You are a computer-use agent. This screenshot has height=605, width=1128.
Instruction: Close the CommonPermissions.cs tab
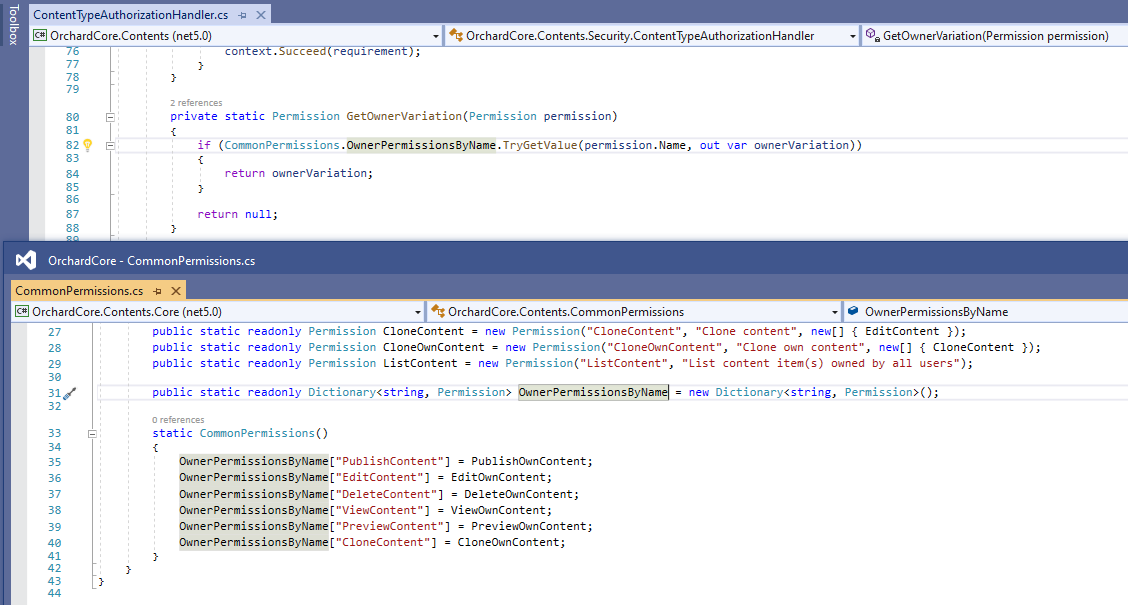point(176,291)
